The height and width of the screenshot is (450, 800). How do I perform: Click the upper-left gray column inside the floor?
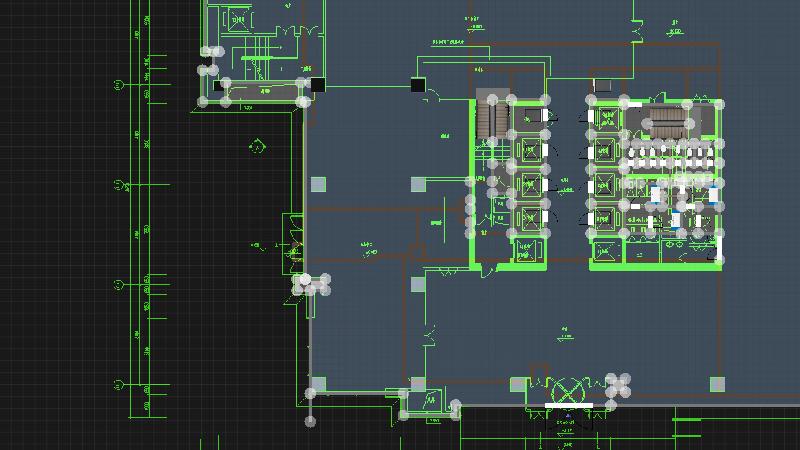point(318,184)
